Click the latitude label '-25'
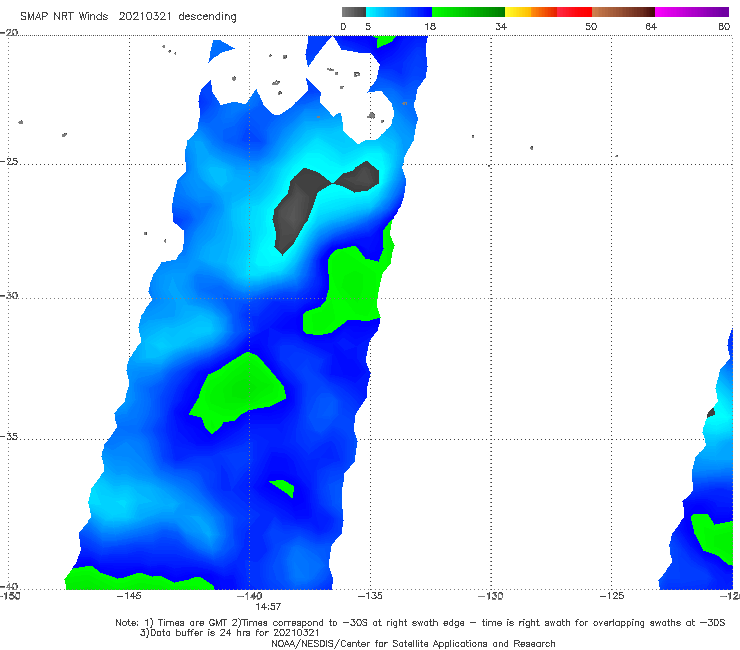Viewport: 740px width, 650px height. coord(9,161)
